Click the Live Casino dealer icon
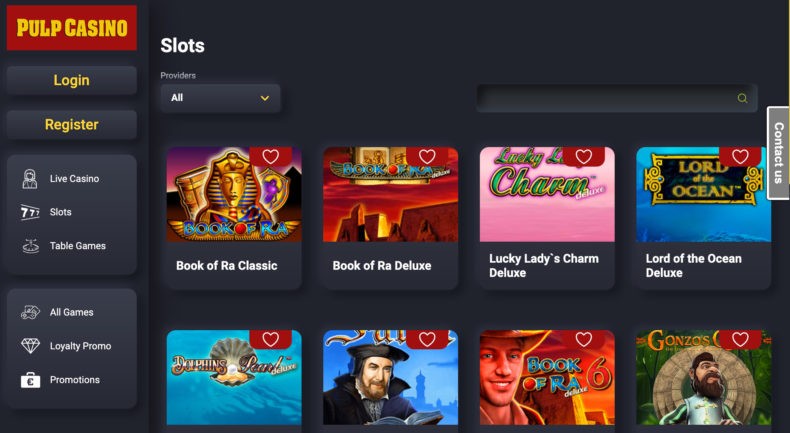Viewport: 790px width, 433px height. (x=30, y=179)
